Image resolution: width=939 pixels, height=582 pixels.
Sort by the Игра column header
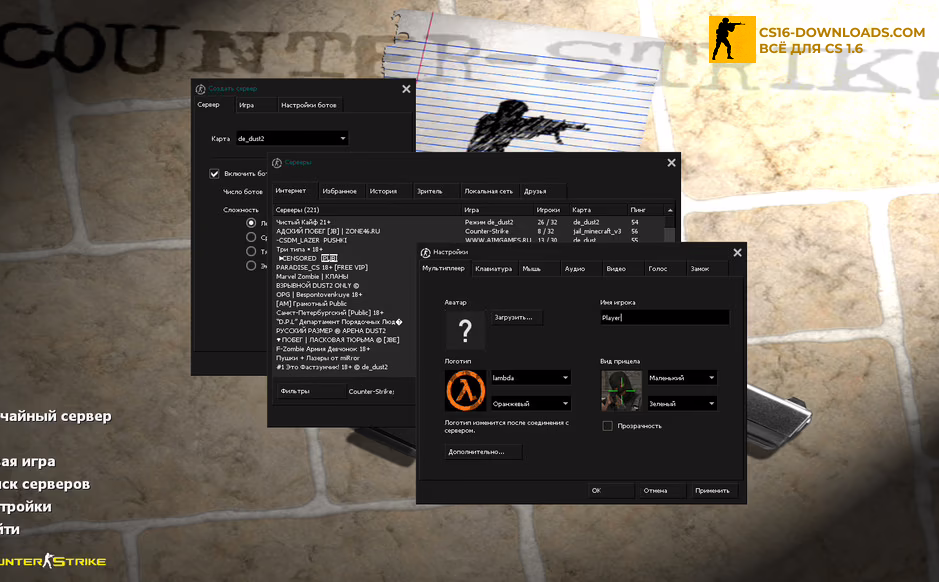pyautogui.click(x=497, y=210)
